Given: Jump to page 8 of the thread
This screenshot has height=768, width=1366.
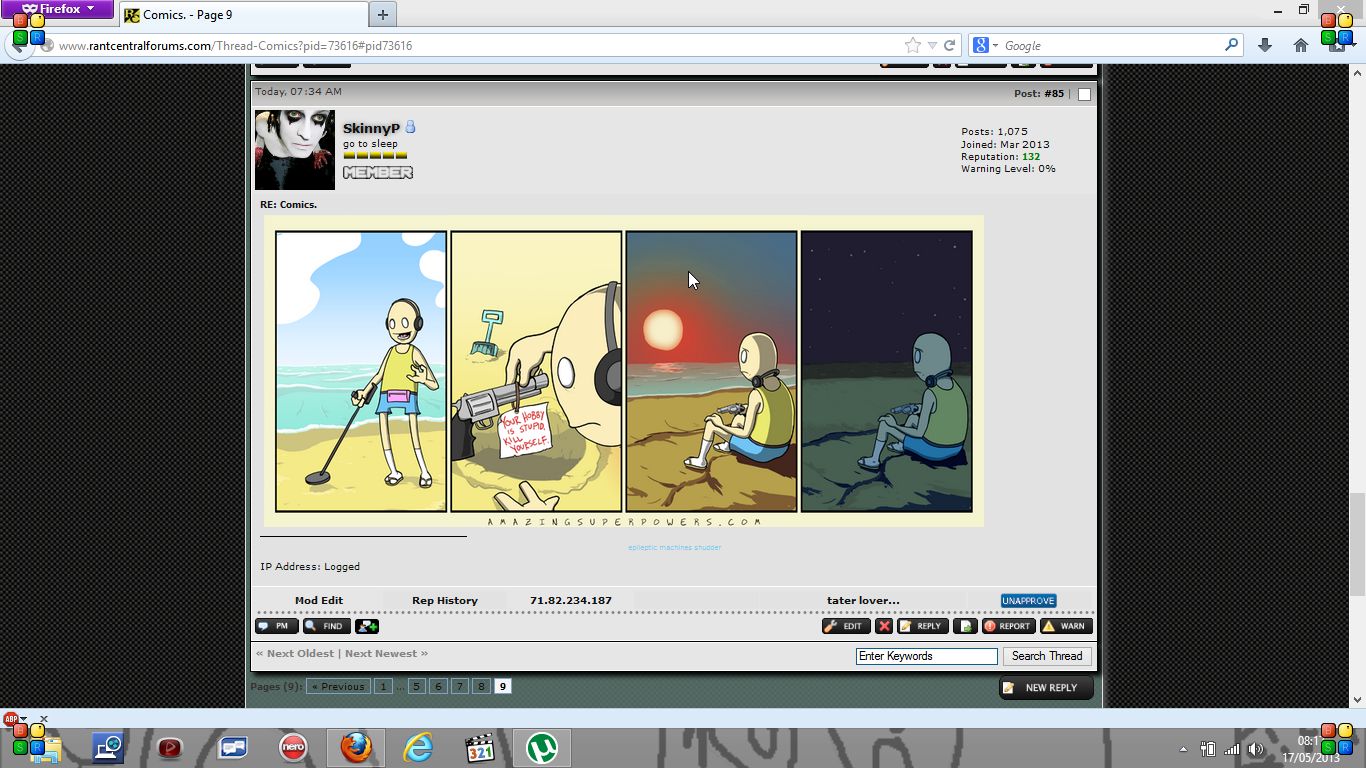Looking at the screenshot, I should (481, 686).
